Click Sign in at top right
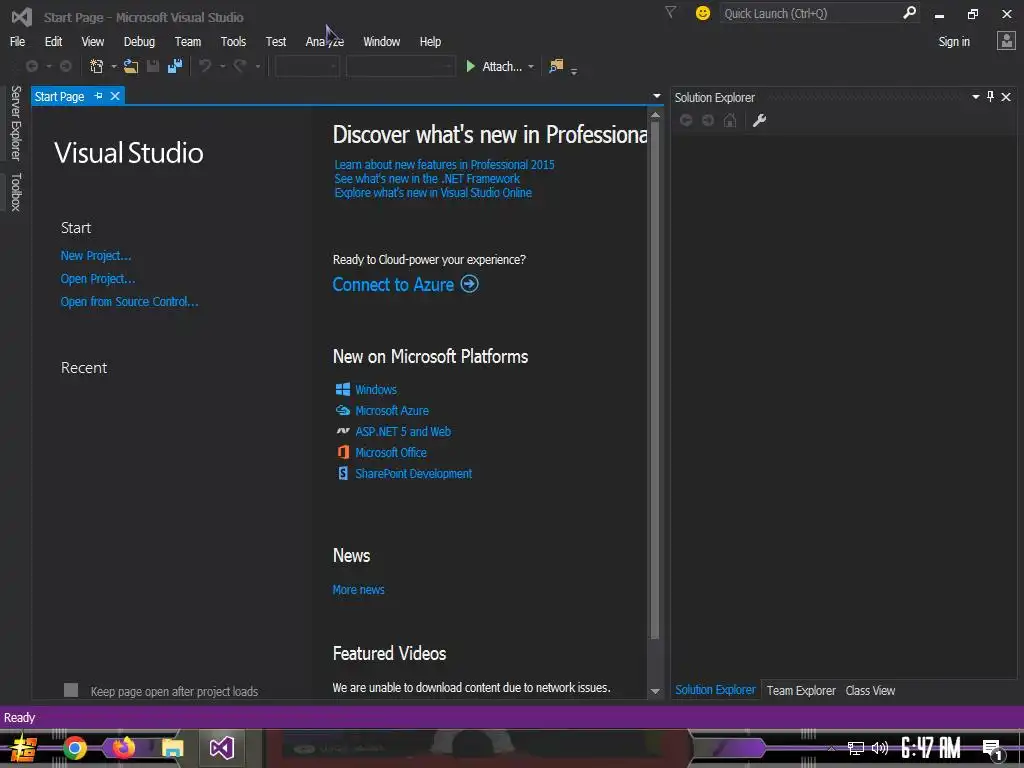This screenshot has width=1024, height=768. [x=953, y=41]
